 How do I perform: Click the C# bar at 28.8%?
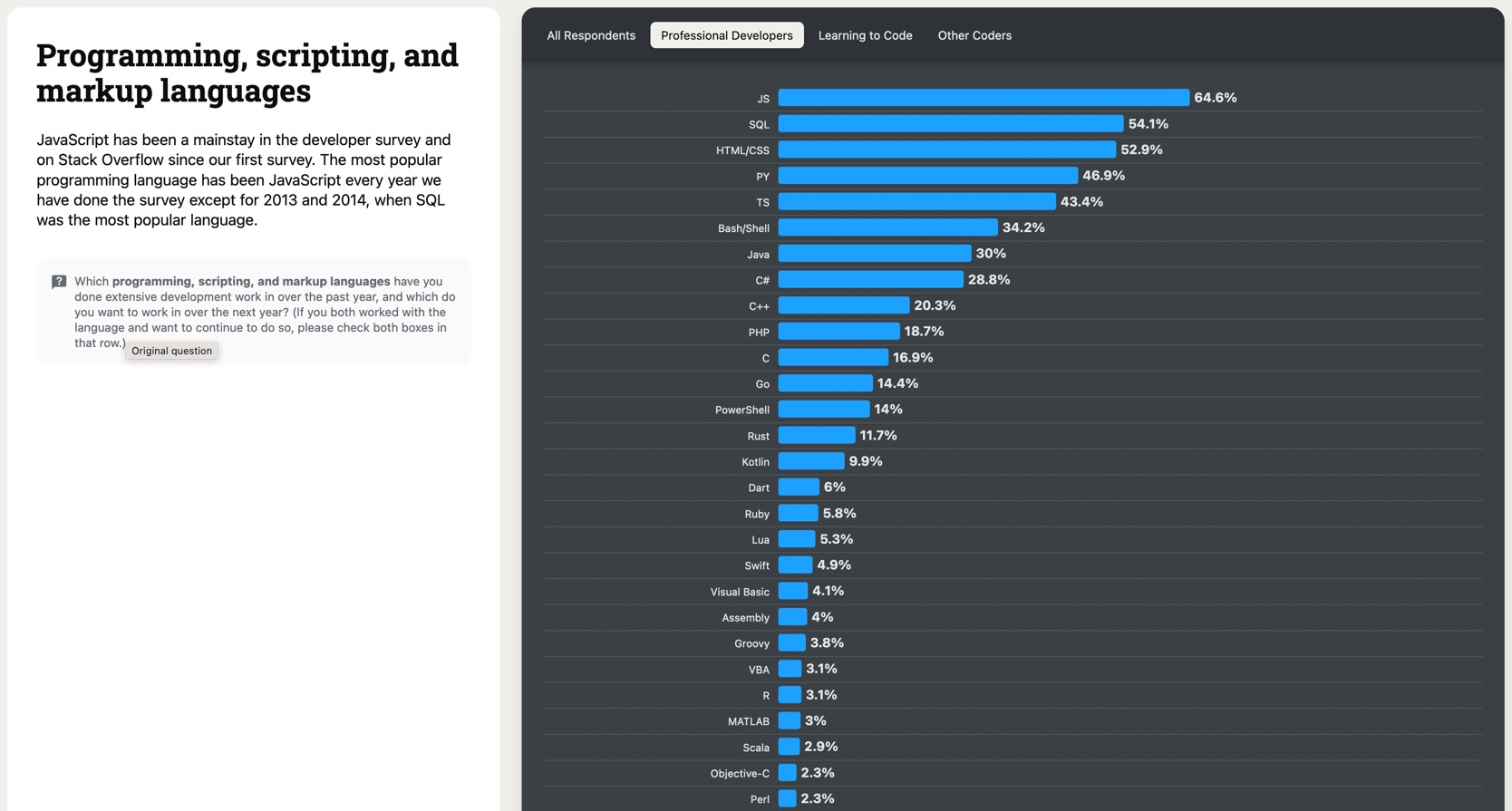(x=870, y=280)
